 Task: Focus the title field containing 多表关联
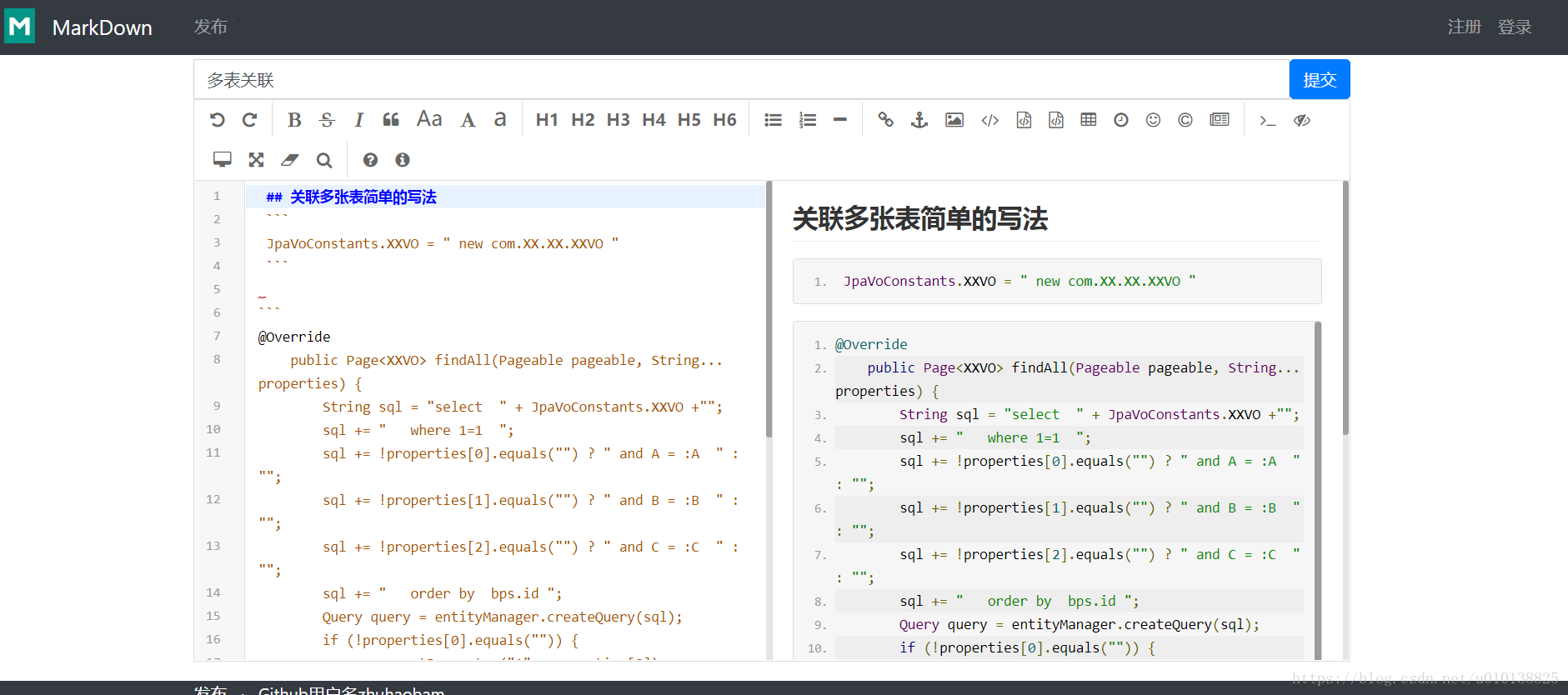coord(742,79)
